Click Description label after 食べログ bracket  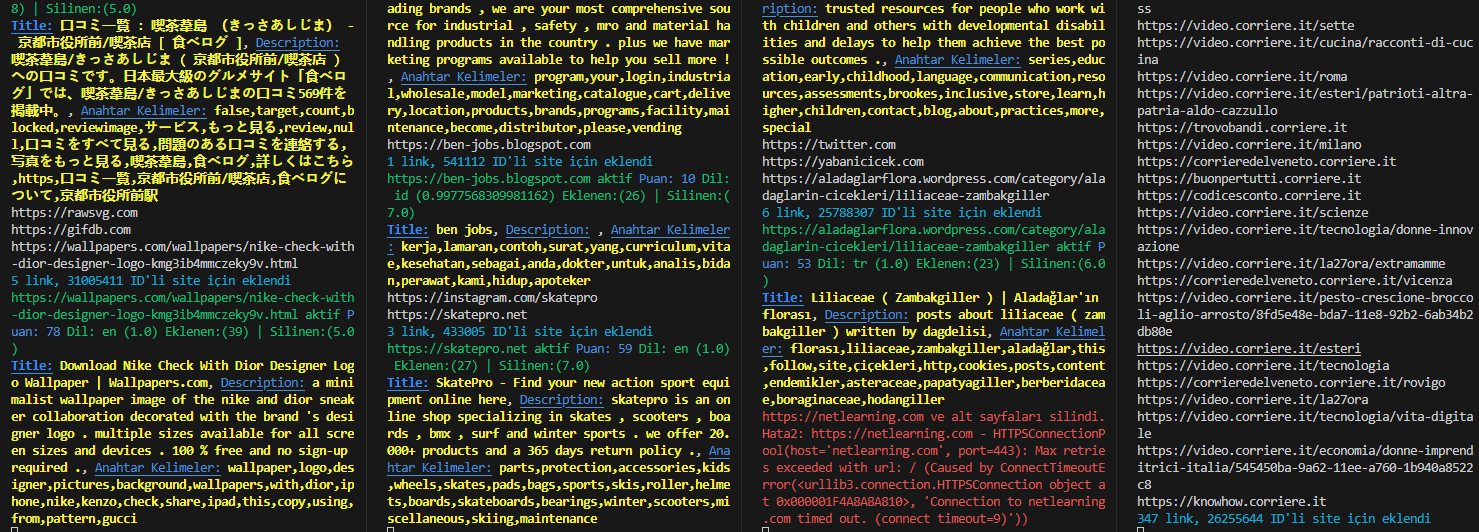click(300, 42)
